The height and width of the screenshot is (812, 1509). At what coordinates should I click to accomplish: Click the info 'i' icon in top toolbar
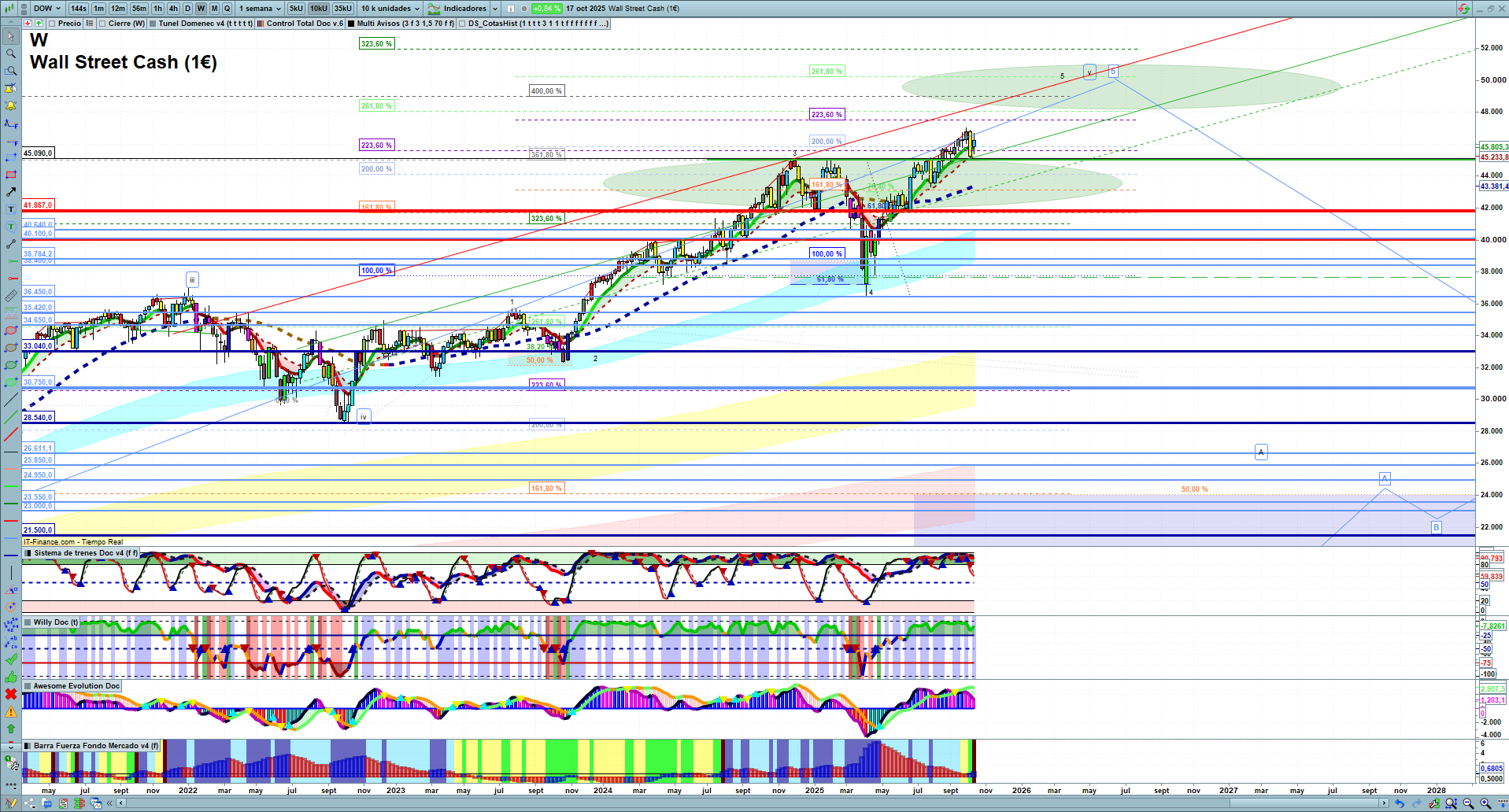510,9
